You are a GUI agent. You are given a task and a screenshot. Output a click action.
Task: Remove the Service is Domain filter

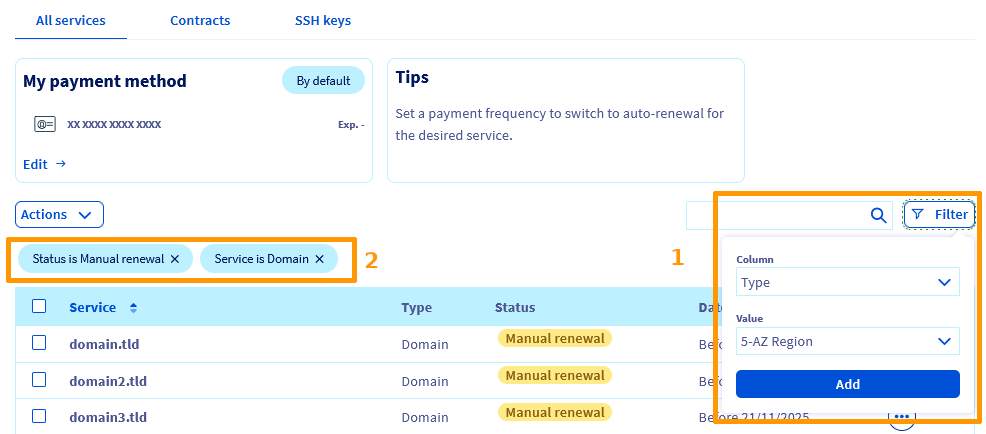coord(319,259)
